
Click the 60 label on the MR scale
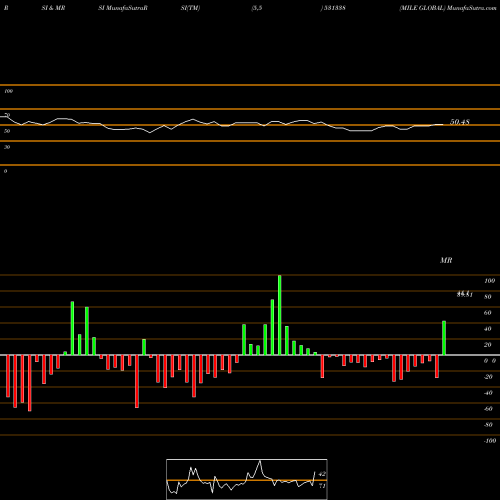point(487,313)
